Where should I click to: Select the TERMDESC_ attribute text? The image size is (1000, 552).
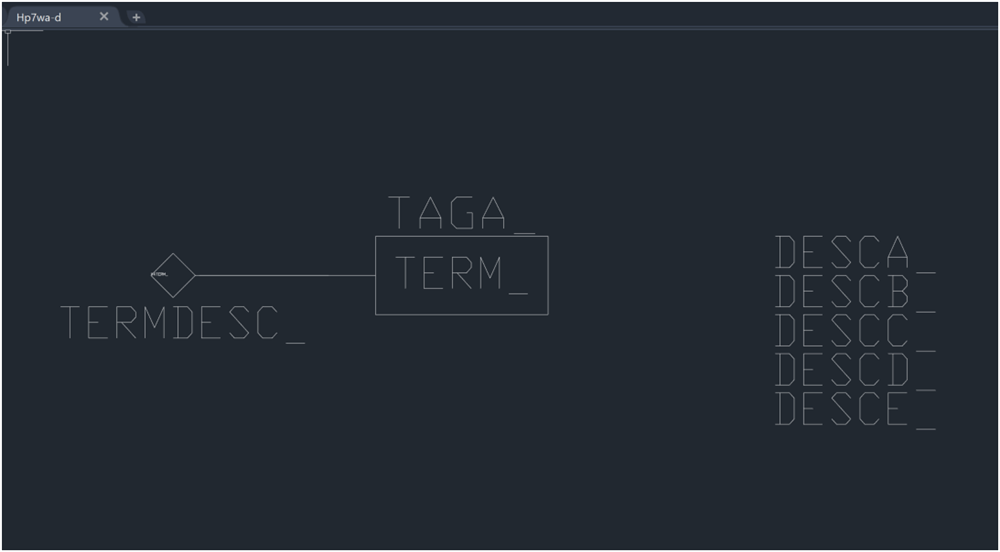click(182, 324)
